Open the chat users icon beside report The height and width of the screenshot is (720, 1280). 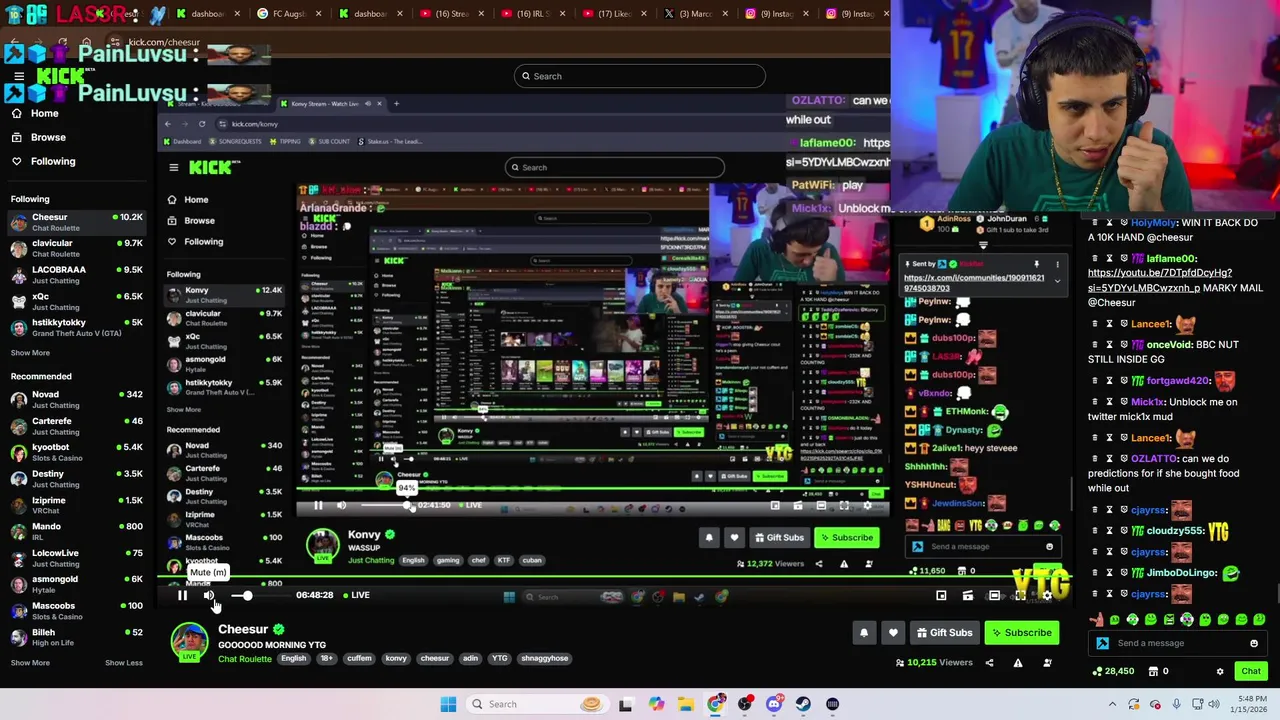click(x=1047, y=662)
